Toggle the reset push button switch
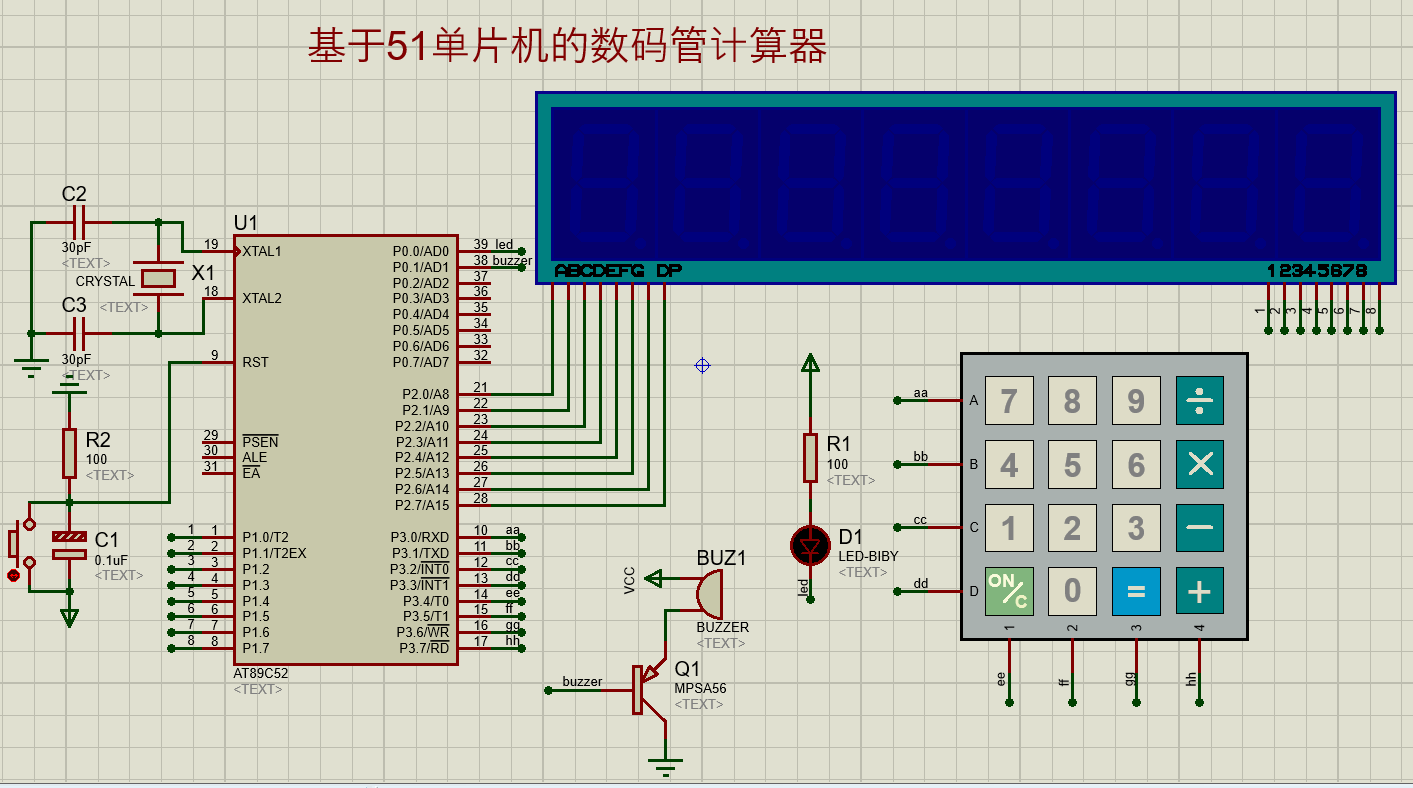 click(x=19, y=543)
